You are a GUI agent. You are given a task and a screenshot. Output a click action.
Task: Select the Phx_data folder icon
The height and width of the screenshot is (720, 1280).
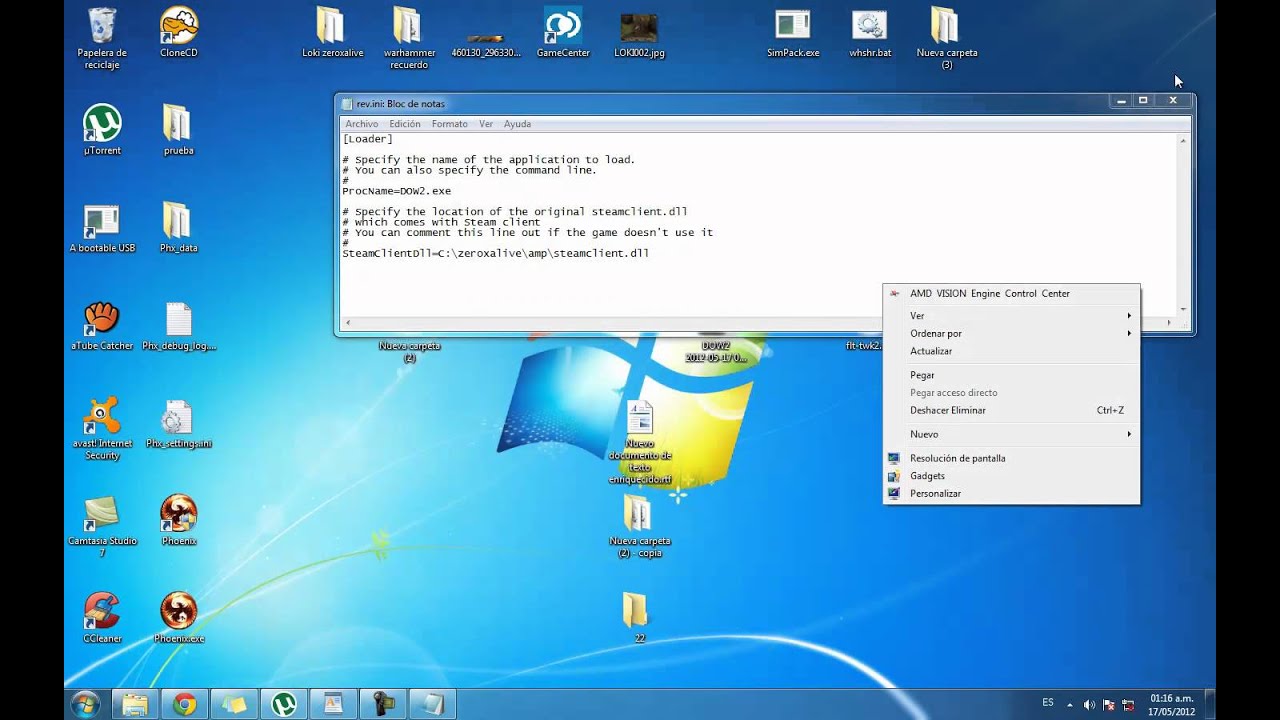coord(178,228)
